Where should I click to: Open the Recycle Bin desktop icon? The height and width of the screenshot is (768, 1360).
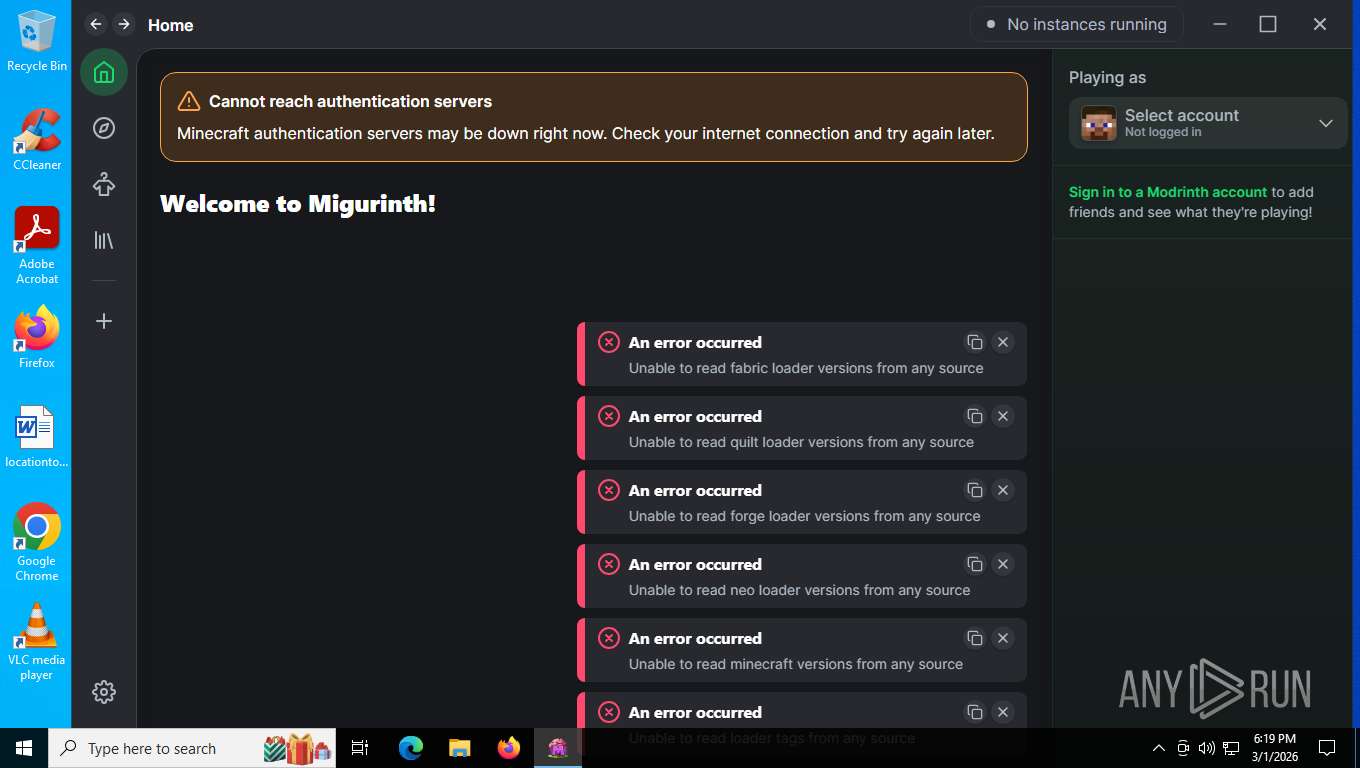coord(37,41)
